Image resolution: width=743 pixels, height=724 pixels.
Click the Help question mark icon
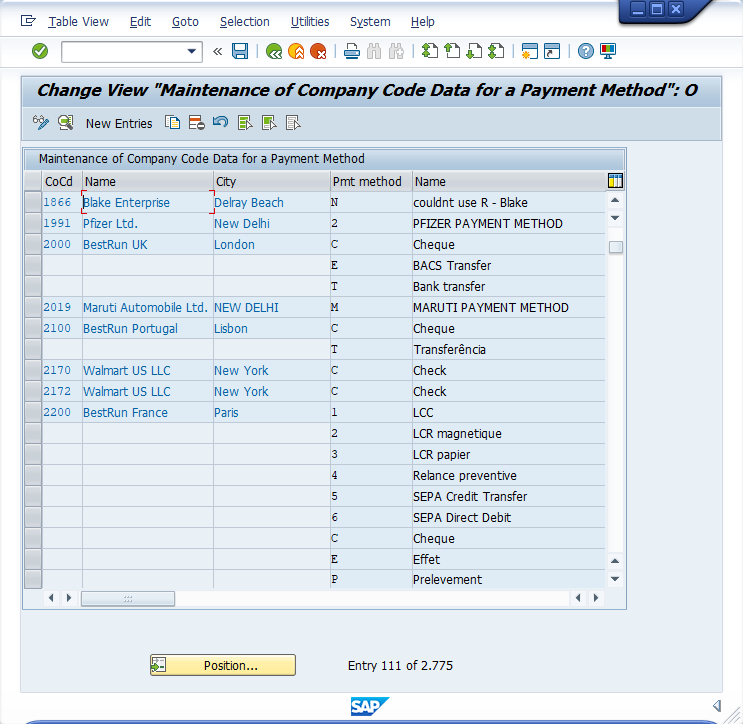click(586, 51)
